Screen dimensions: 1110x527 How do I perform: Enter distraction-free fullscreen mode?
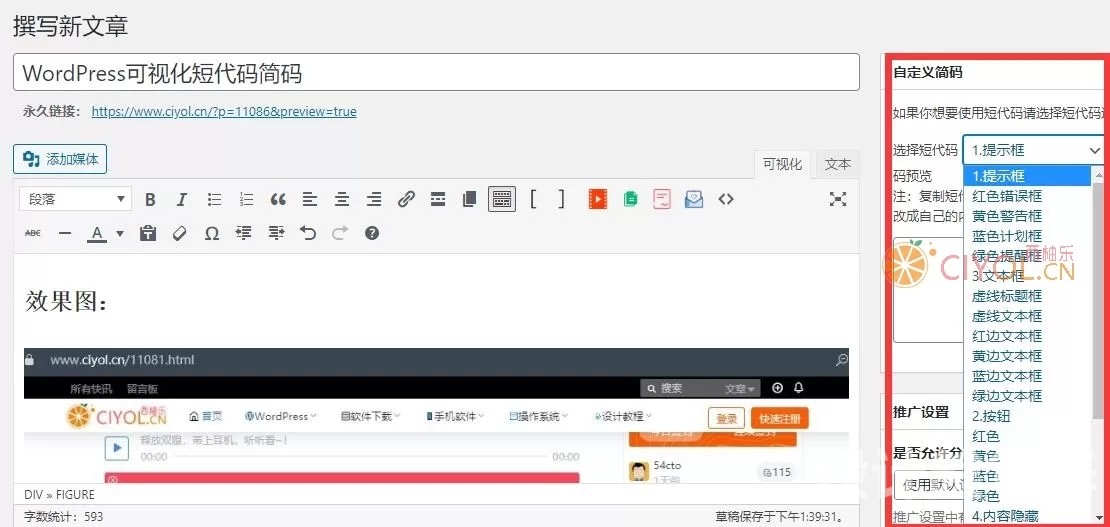coord(838,200)
